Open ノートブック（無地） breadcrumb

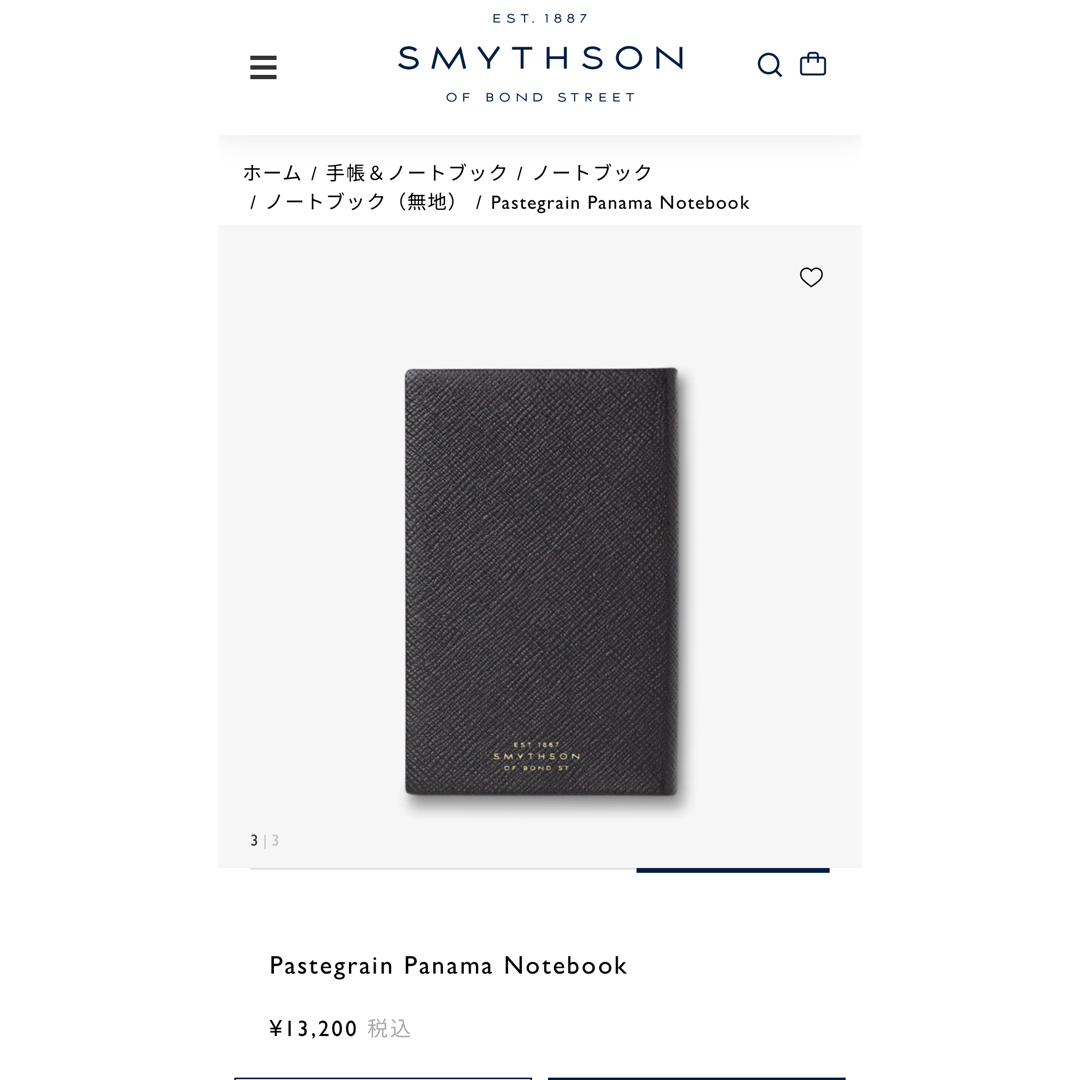(x=362, y=202)
